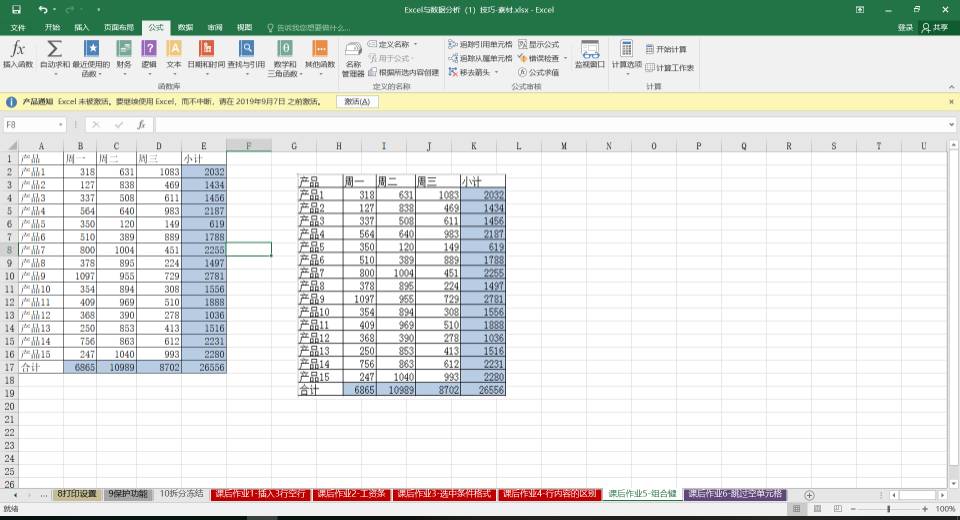
Task: Switch to the Insert (插入) tab
Action: pos(81,28)
